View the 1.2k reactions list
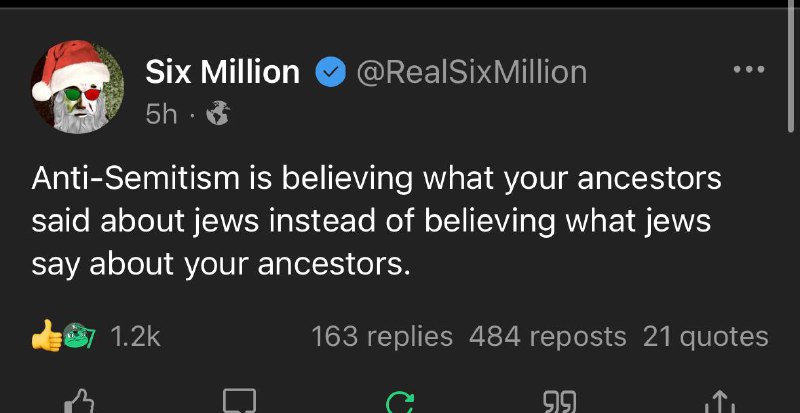800x413 pixels. [x=136, y=336]
